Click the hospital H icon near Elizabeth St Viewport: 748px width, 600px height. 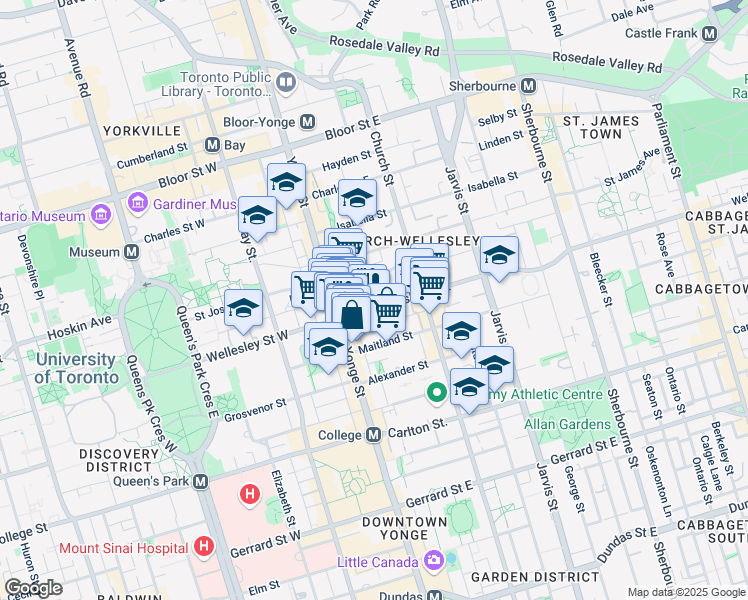pos(249,495)
